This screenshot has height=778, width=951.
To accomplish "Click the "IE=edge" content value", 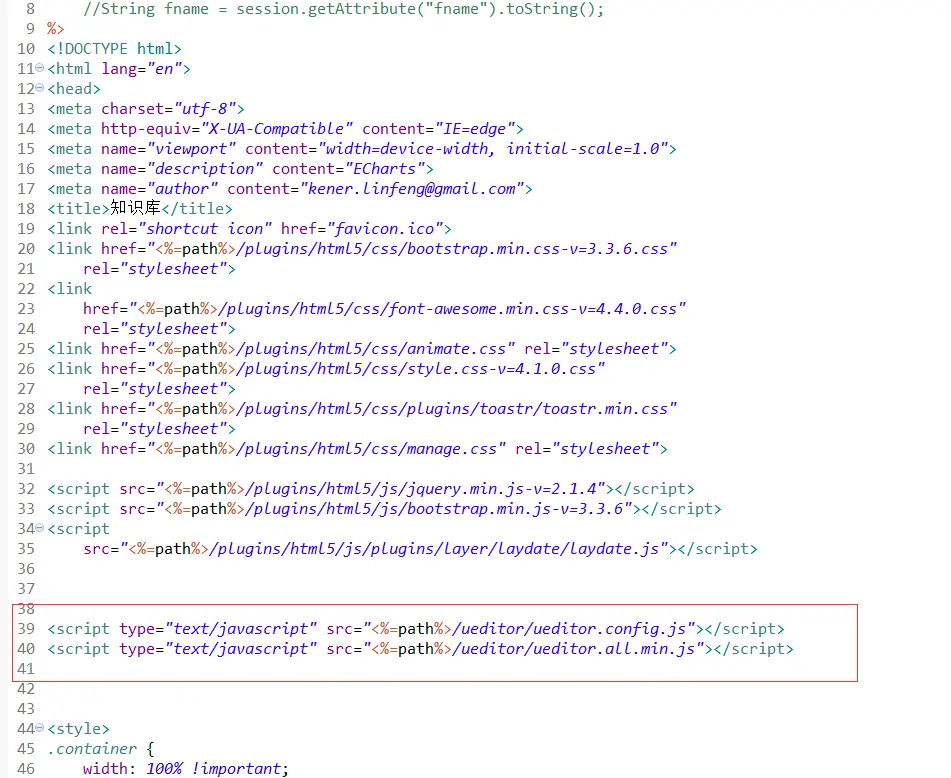I will click(474, 129).
